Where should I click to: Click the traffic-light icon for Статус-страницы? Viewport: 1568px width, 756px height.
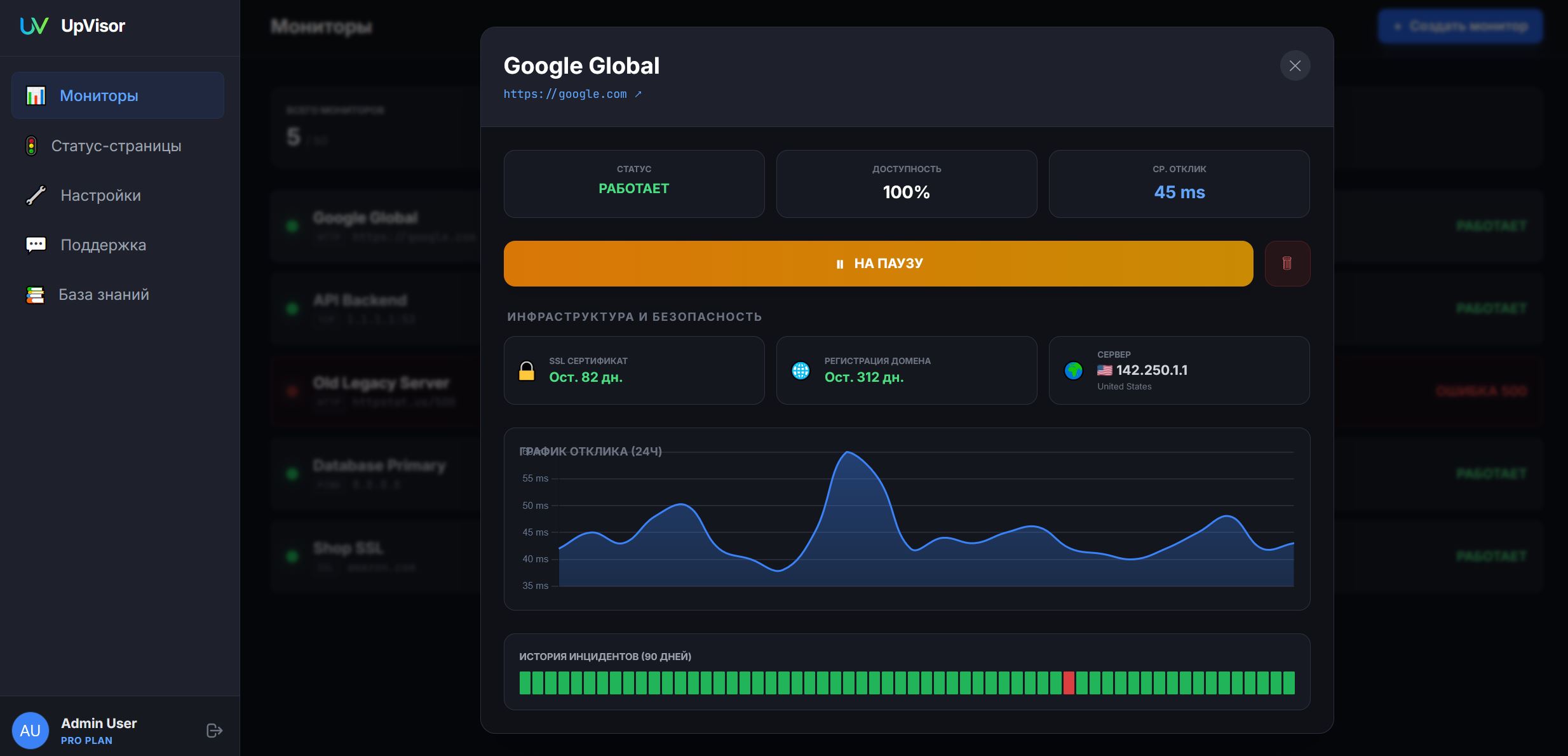pos(31,145)
